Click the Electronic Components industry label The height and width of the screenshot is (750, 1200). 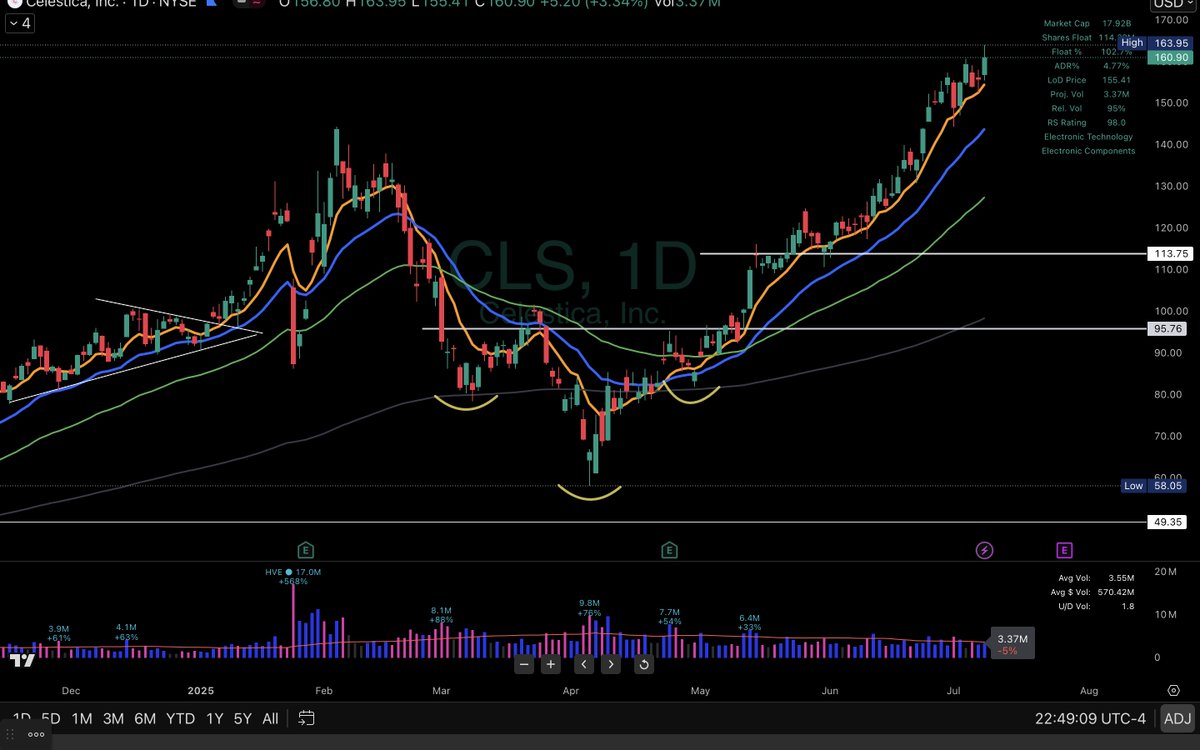[x=1088, y=151]
